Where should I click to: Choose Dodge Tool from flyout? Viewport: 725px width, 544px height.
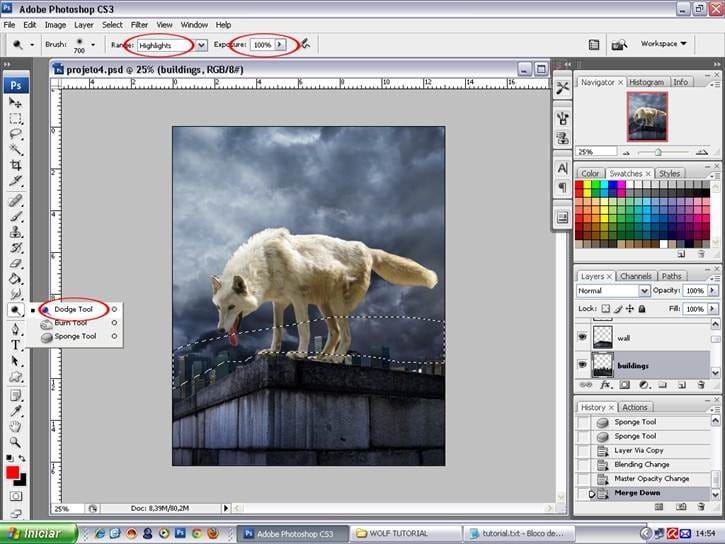point(75,309)
